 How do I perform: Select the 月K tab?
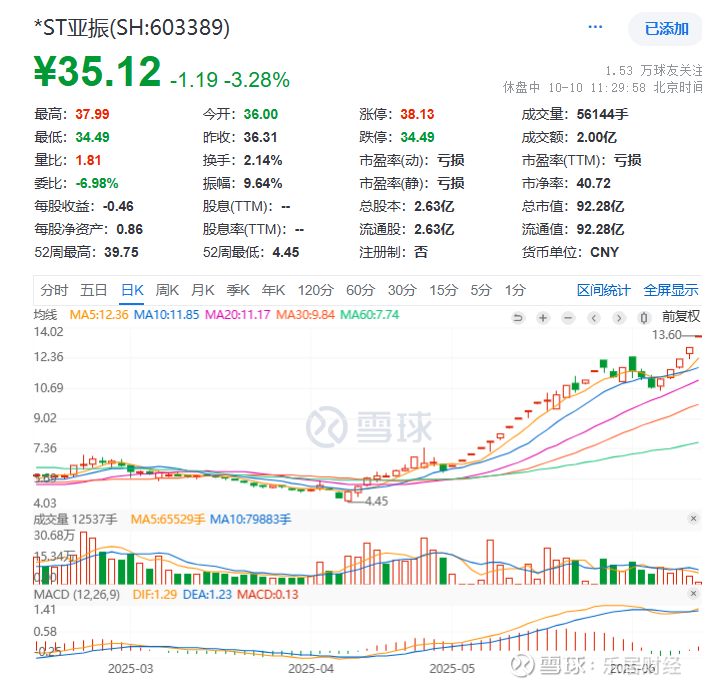pos(202,290)
